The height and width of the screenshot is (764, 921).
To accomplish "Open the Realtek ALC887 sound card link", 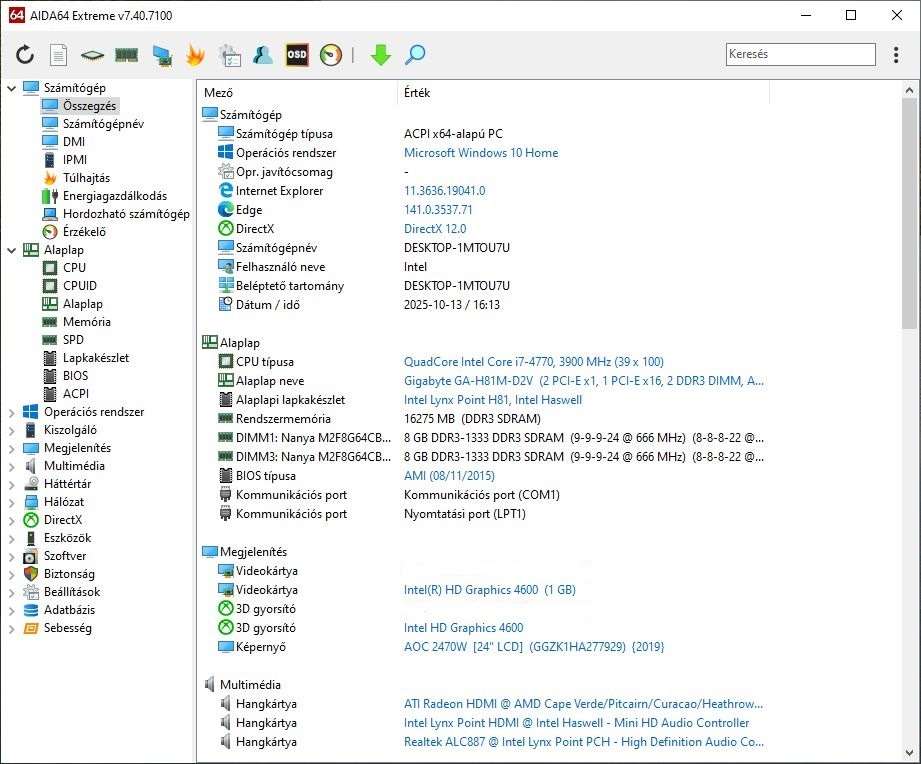I will [x=584, y=742].
